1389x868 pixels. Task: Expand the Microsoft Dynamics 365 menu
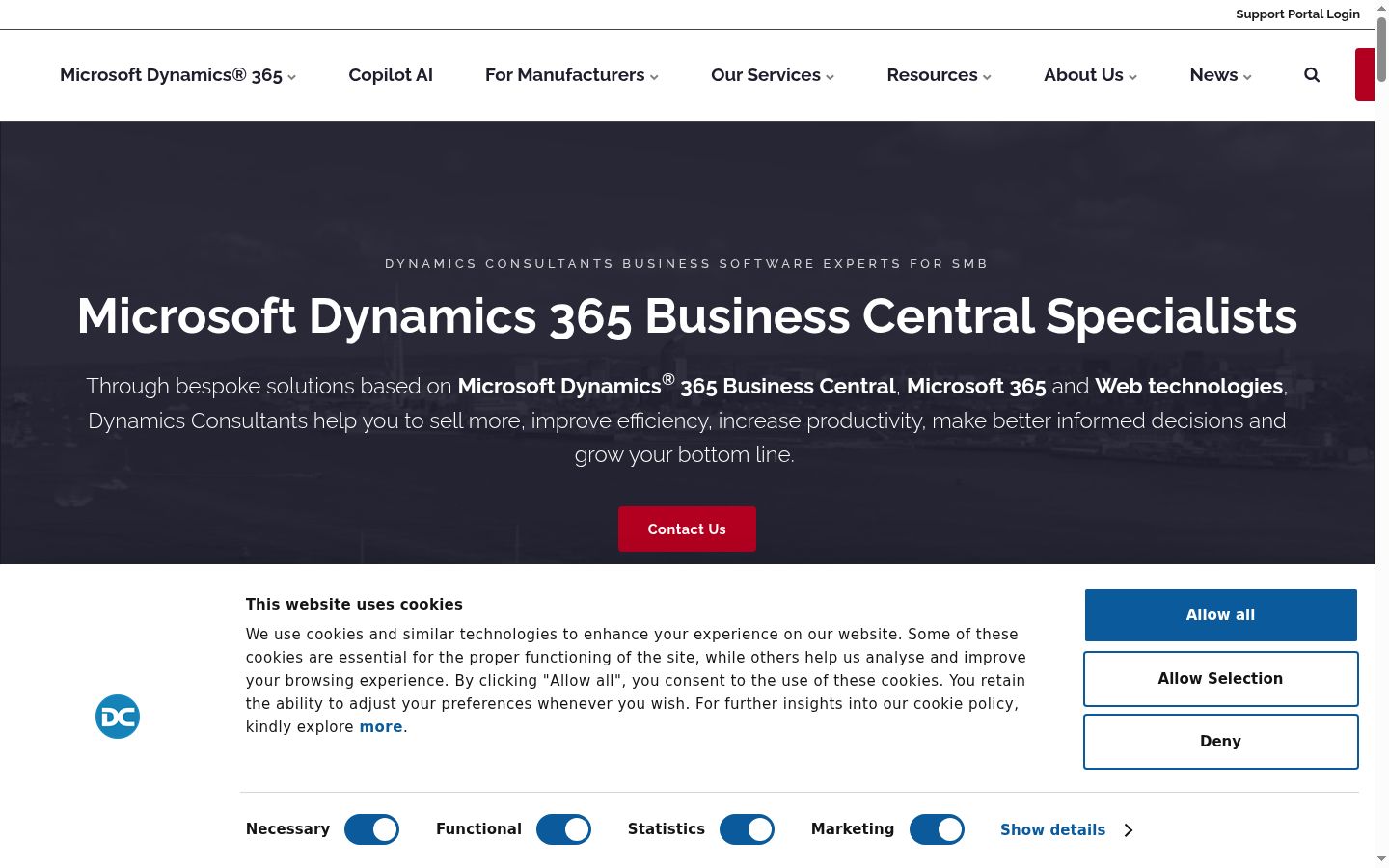pos(177,75)
